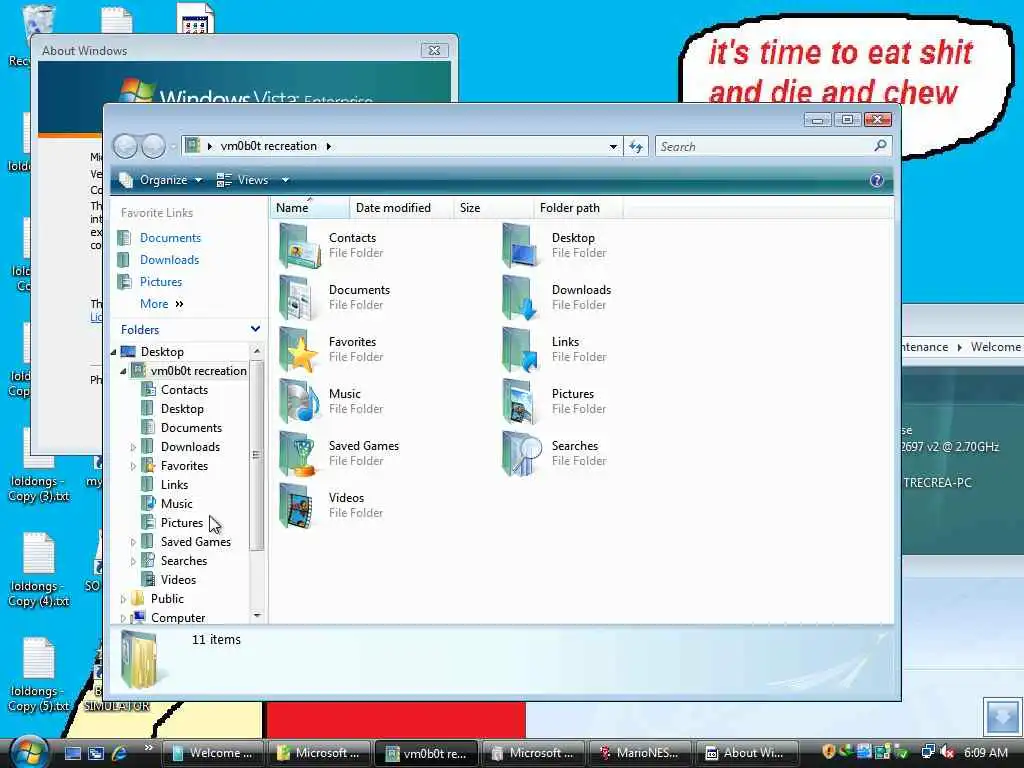Viewport: 1024px width, 768px height.
Task: Sort by Name column header
Action: click(x=310, y=208)
